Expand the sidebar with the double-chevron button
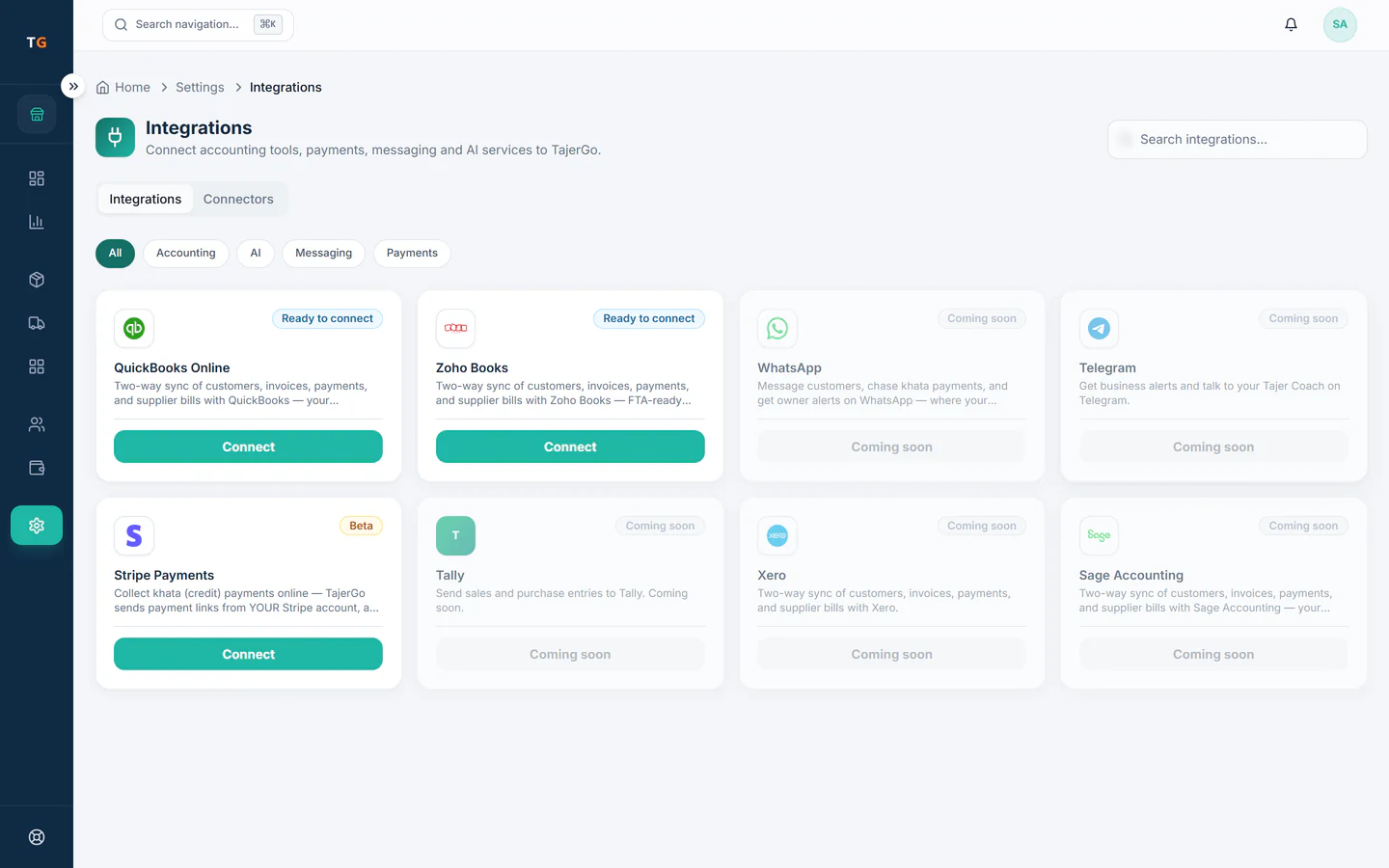 (73, 86)
